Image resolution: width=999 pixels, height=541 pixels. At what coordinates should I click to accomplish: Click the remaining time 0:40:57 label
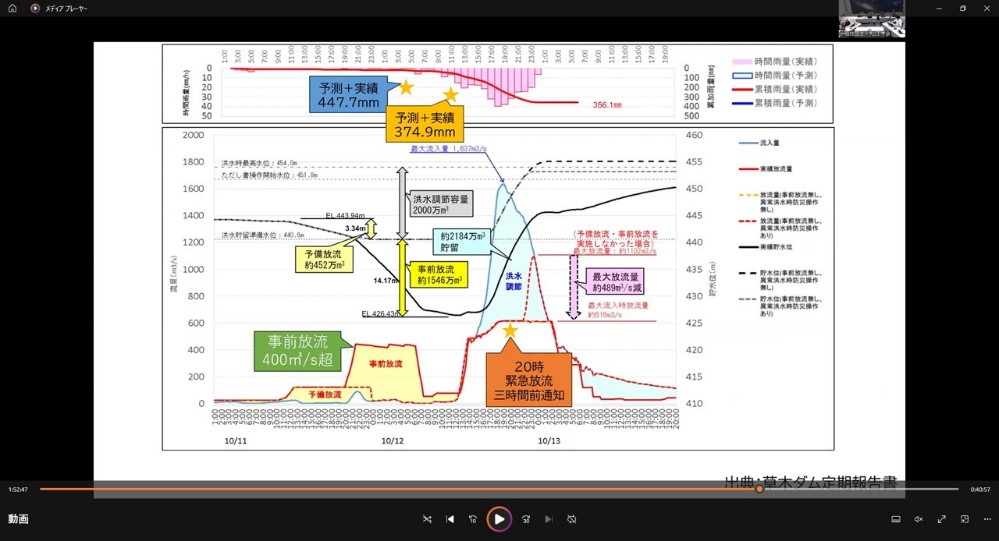(980, 489)
